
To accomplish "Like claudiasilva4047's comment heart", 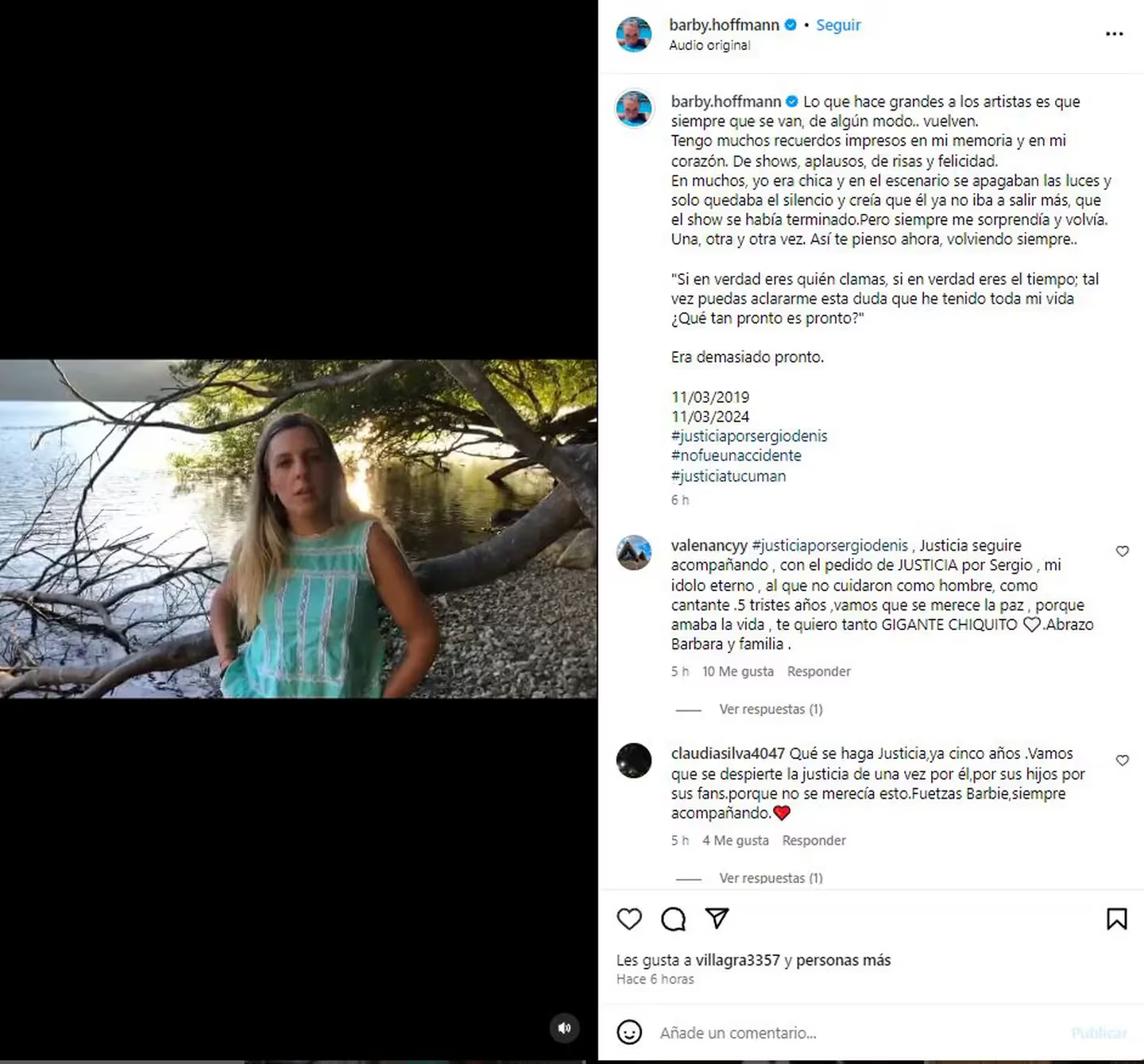I will pyautogui.click(x=1123, y=760).
